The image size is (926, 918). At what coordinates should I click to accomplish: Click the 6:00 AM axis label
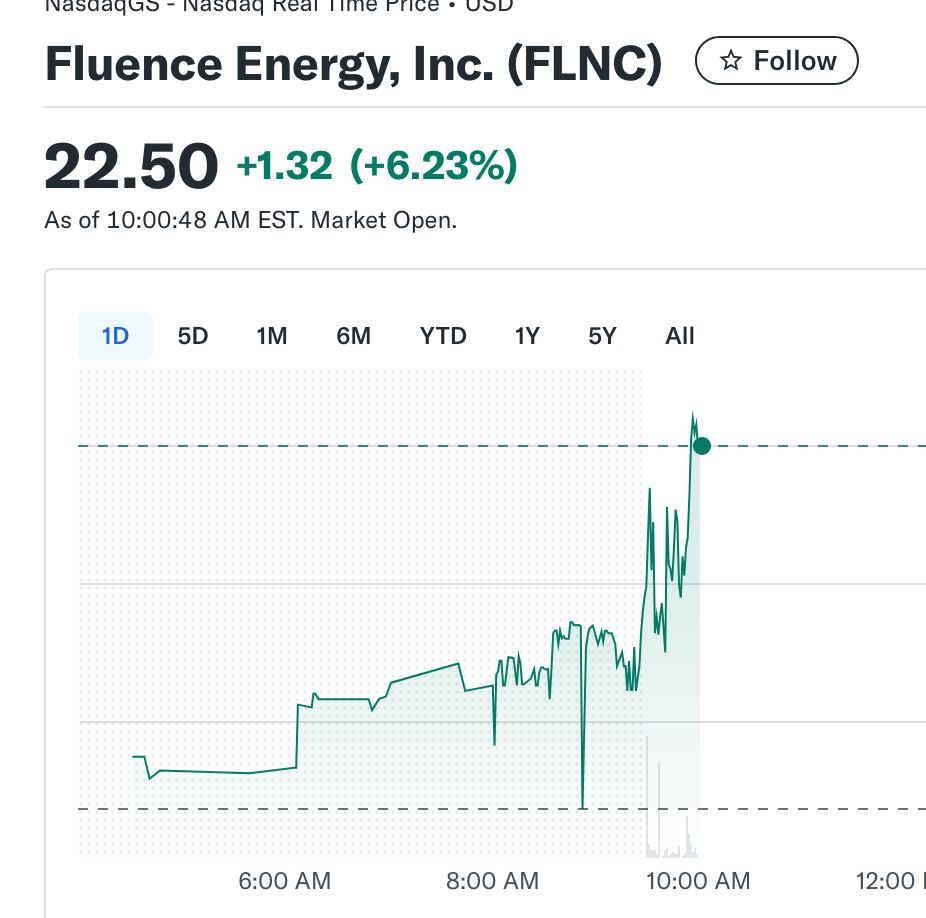coord(285,881)
